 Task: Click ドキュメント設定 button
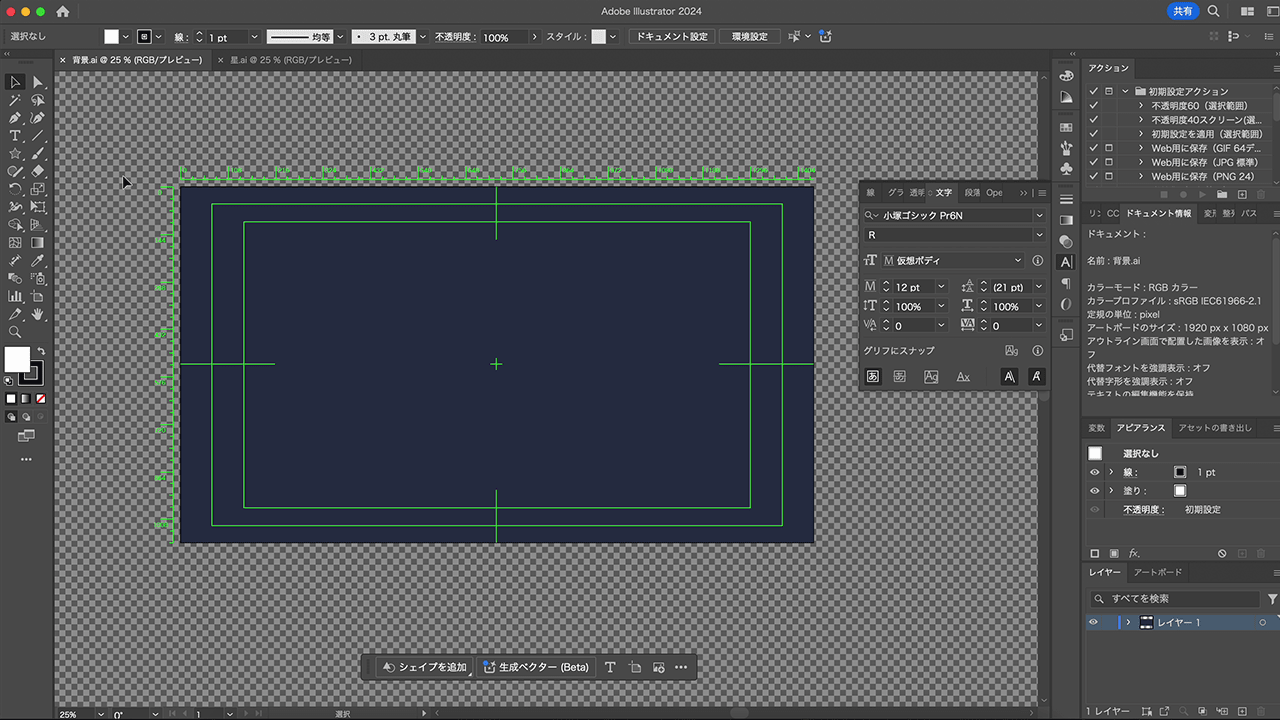[671, 37]
